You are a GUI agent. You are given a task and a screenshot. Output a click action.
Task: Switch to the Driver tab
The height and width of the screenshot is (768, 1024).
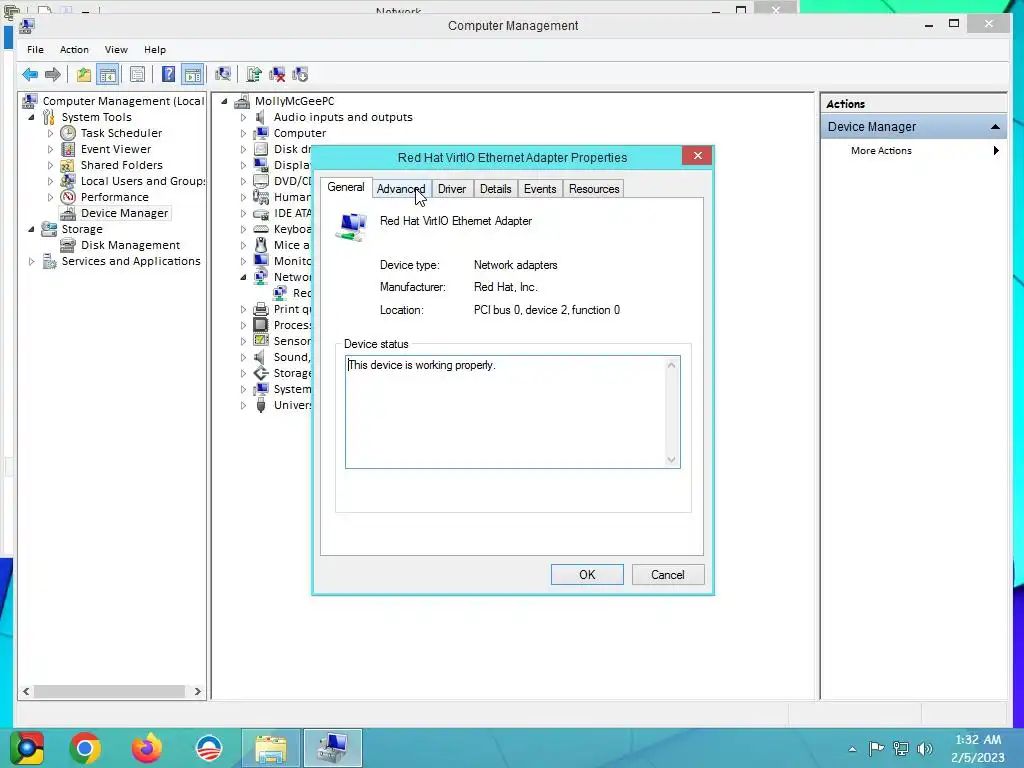452,189
